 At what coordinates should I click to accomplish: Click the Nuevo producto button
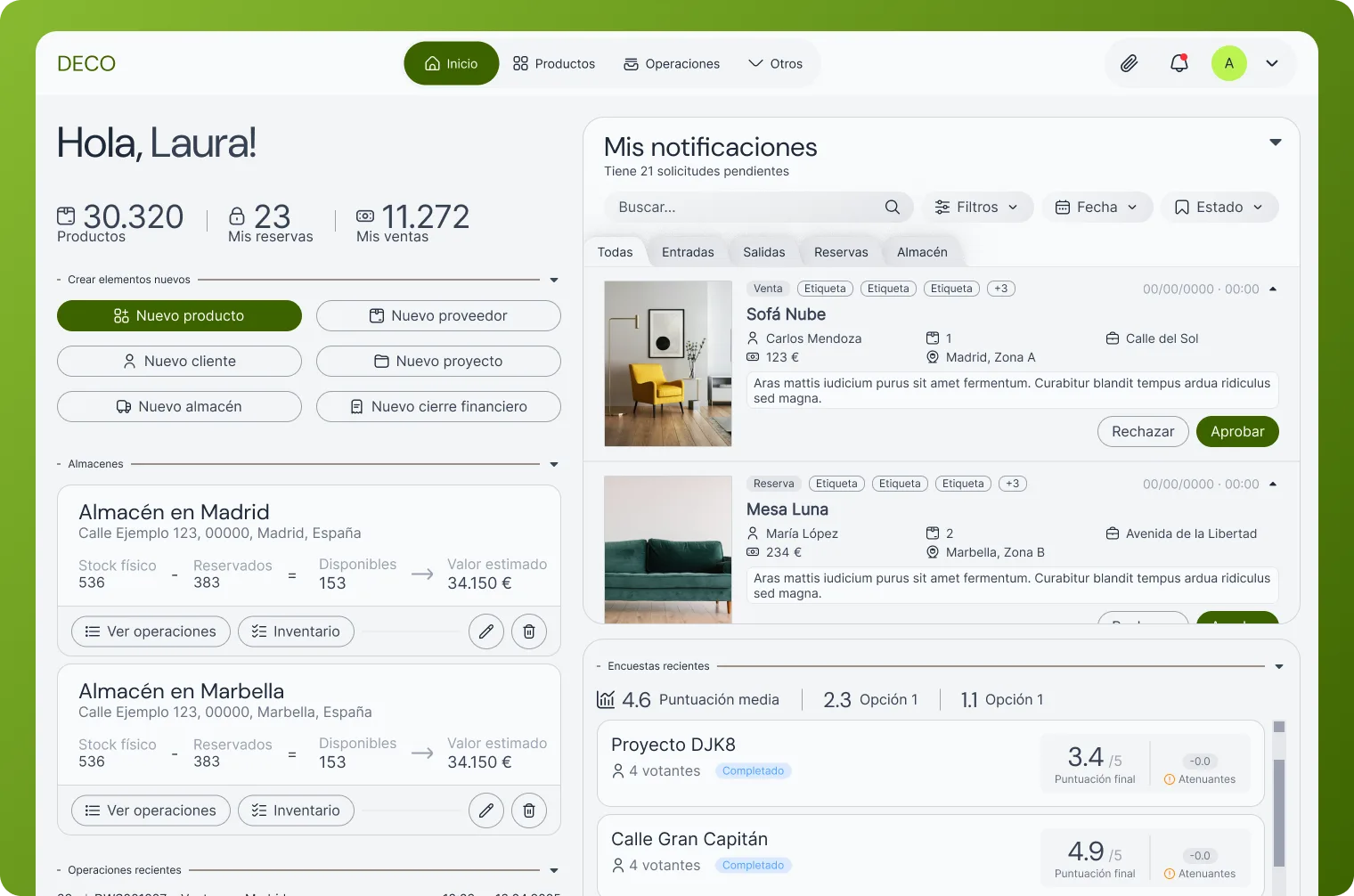click(x=179, y=315)
